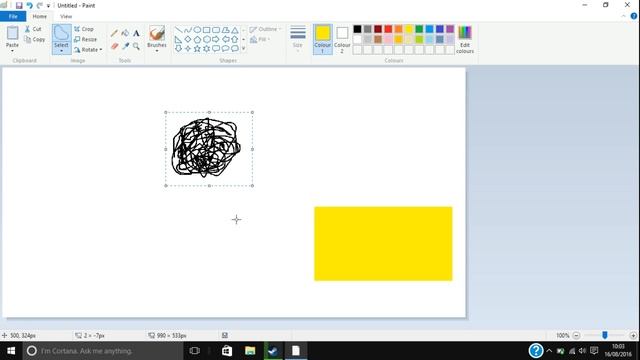Choose the Polygon shape

(225, 30)
